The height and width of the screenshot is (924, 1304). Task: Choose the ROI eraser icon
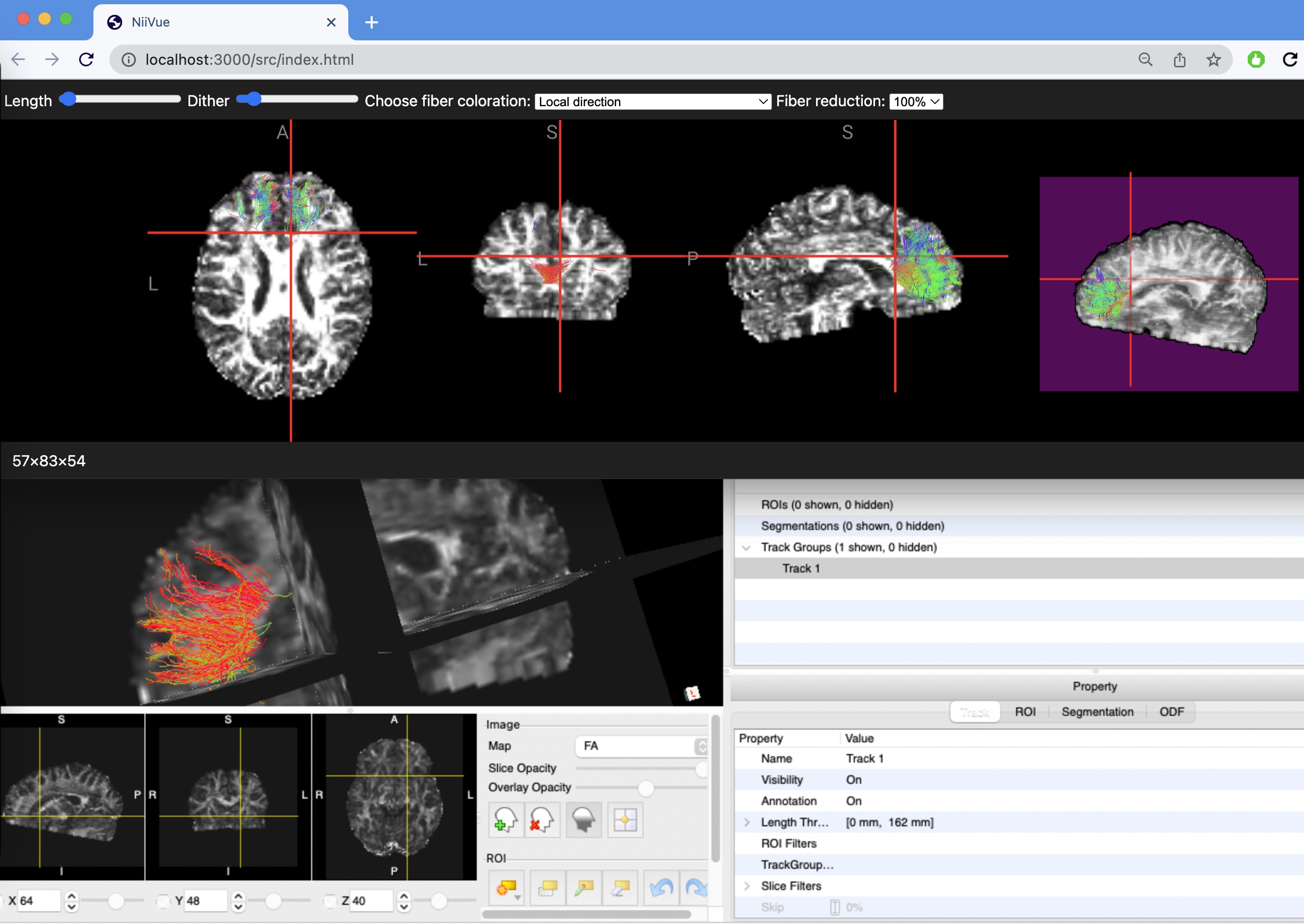click(620, 887)
